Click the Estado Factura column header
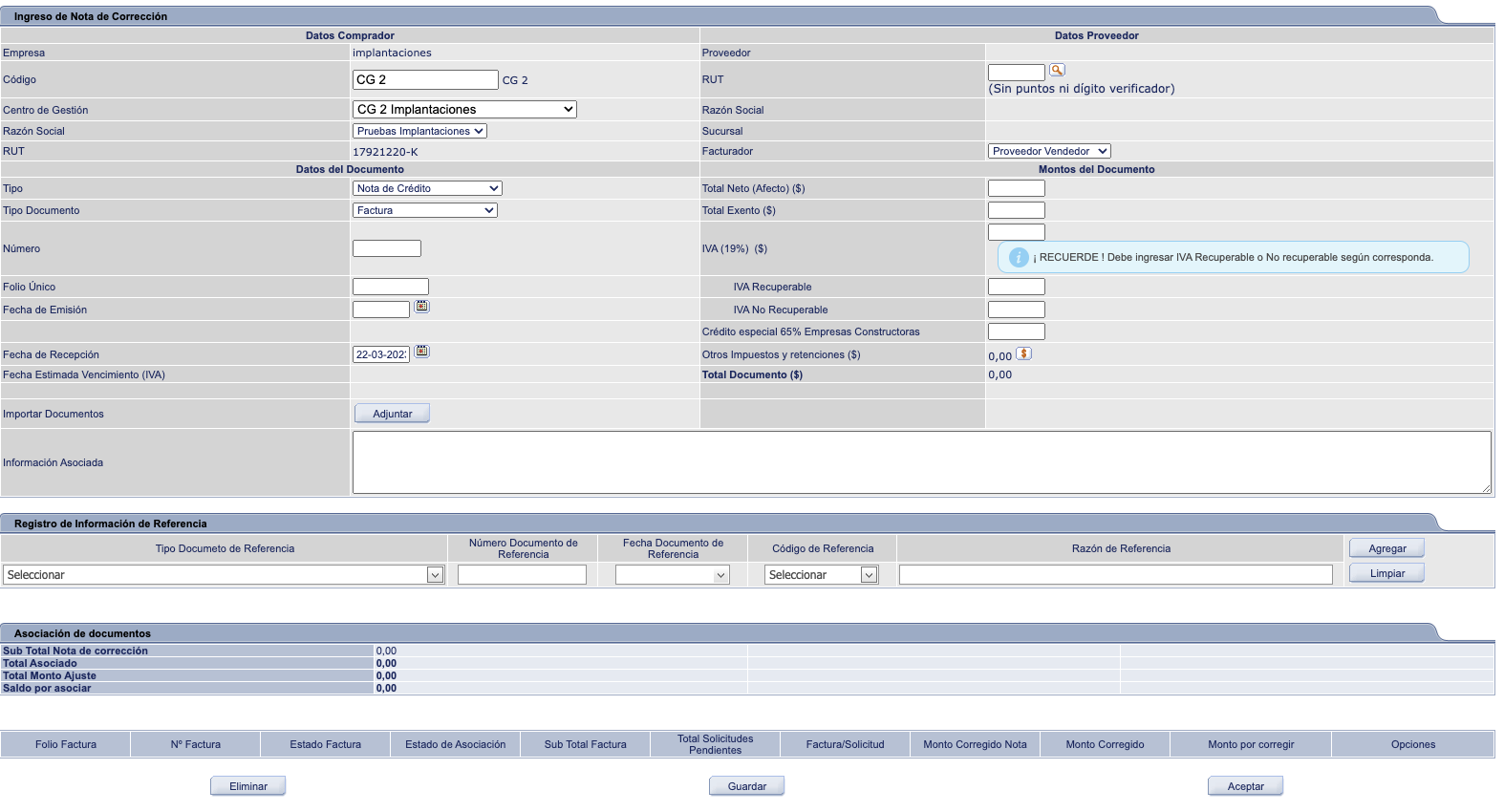This screenshot has height=812, width=1504. [x=326, y=744]
